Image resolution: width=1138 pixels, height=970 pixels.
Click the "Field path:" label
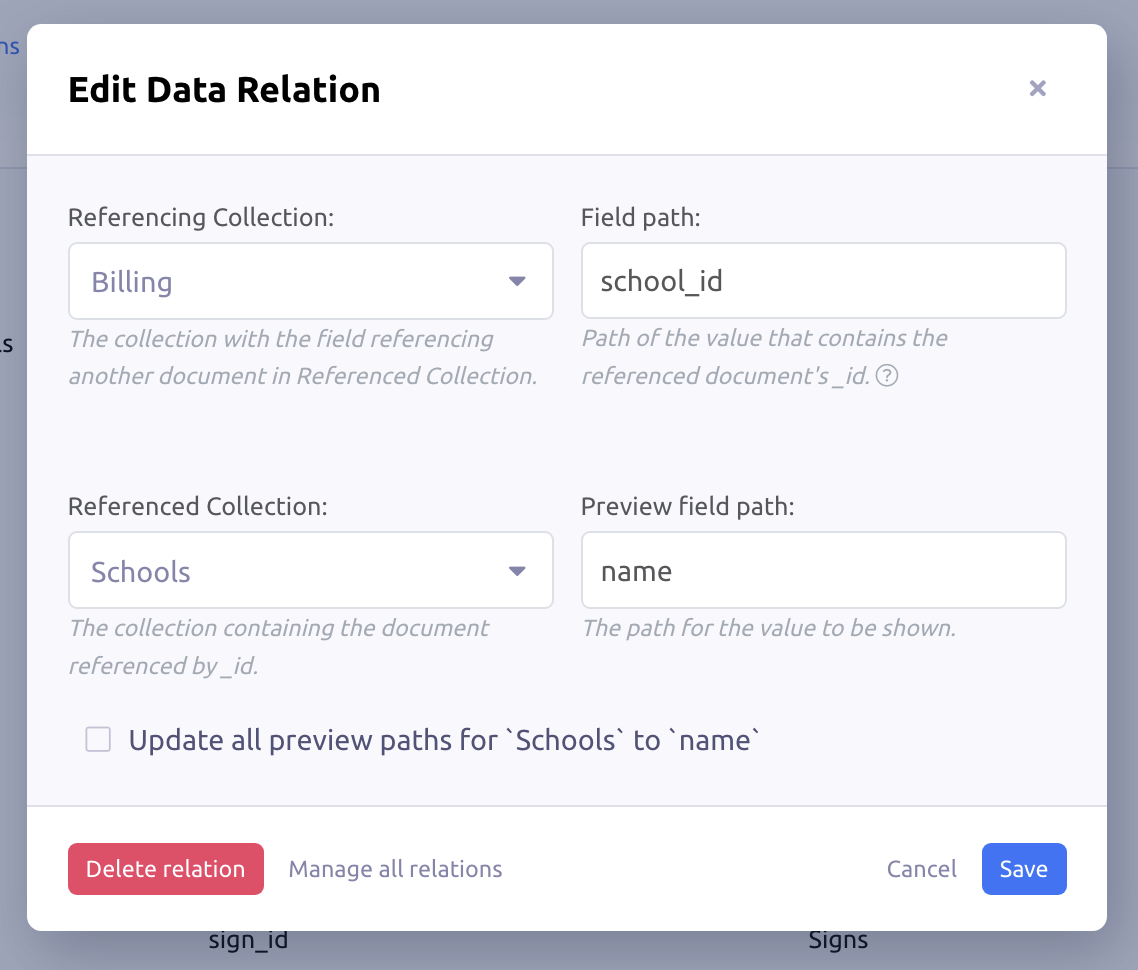coord(640,217)
